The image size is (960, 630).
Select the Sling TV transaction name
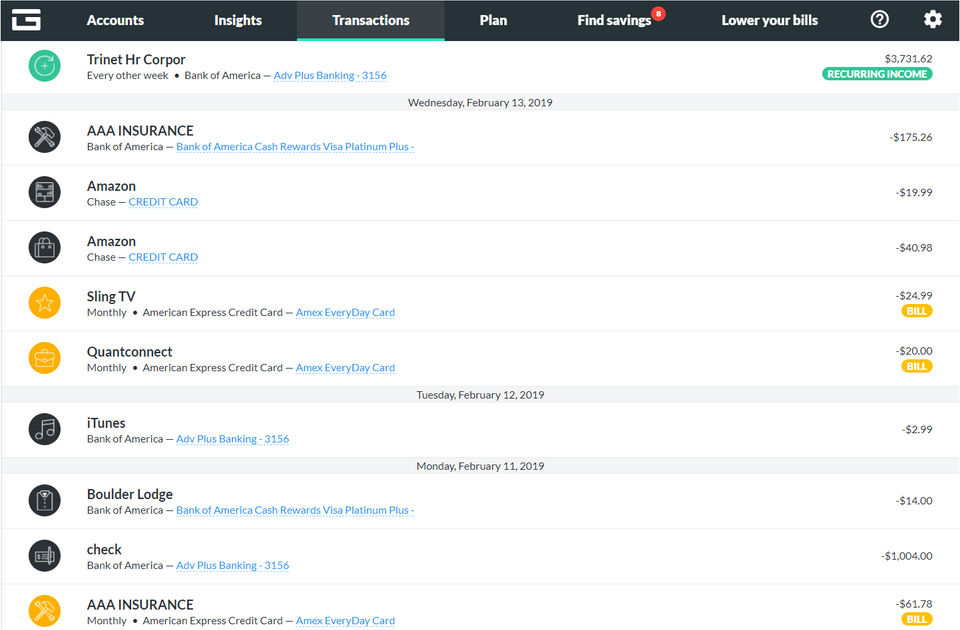click(x=111, y=296)
